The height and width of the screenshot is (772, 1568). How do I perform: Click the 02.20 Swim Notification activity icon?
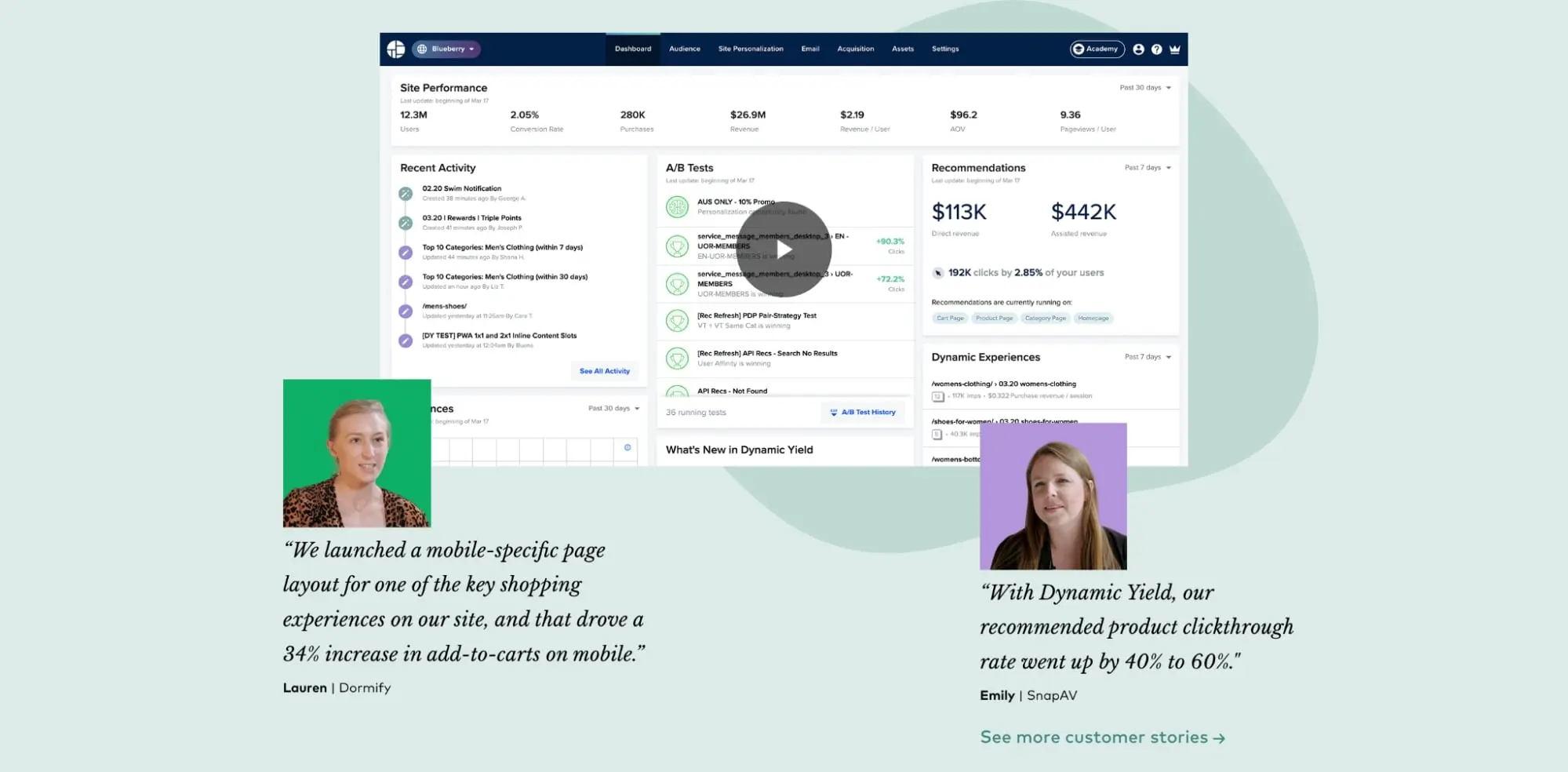click(x=406, y=194)
